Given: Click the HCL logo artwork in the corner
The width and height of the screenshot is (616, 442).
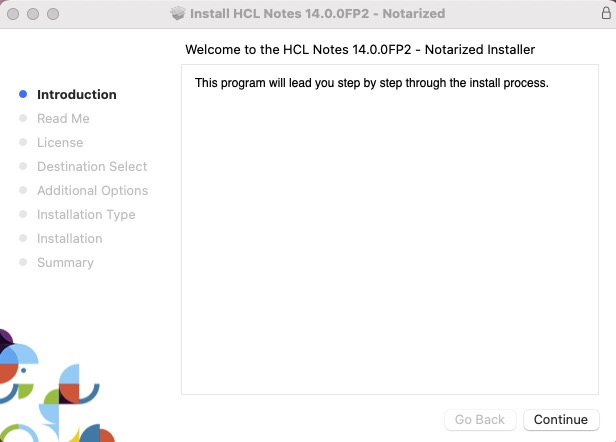Looking at the screenshot, I should pos(50,390).
